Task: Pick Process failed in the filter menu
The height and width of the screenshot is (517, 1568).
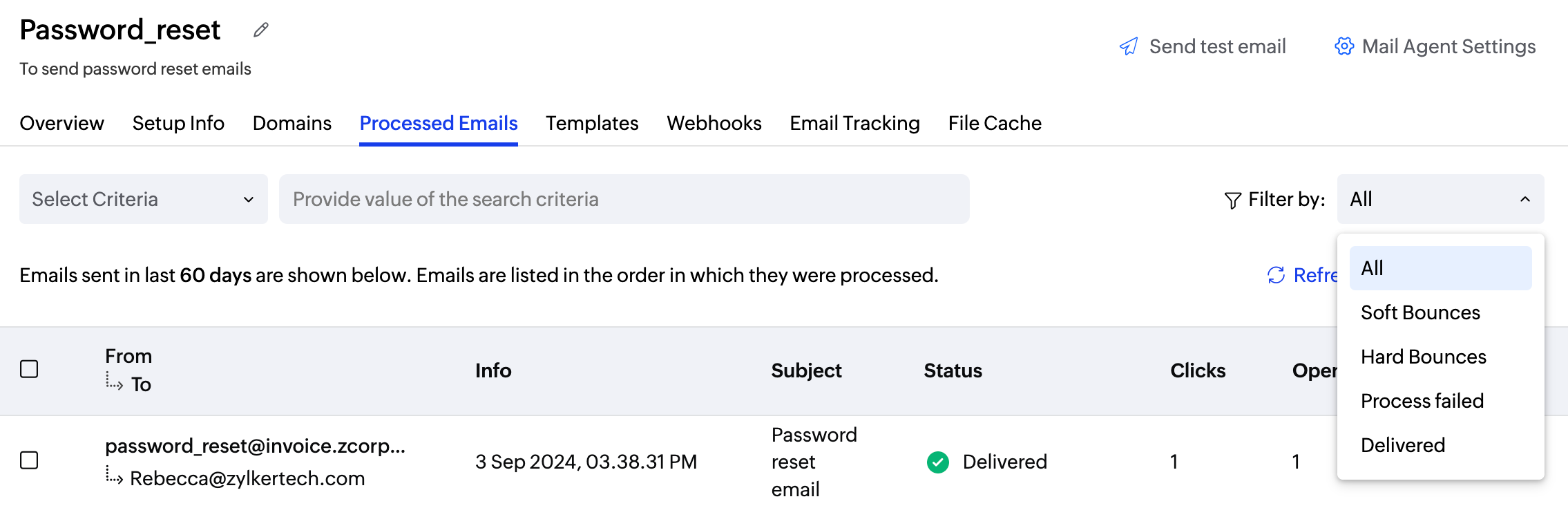Action: 1422,401
